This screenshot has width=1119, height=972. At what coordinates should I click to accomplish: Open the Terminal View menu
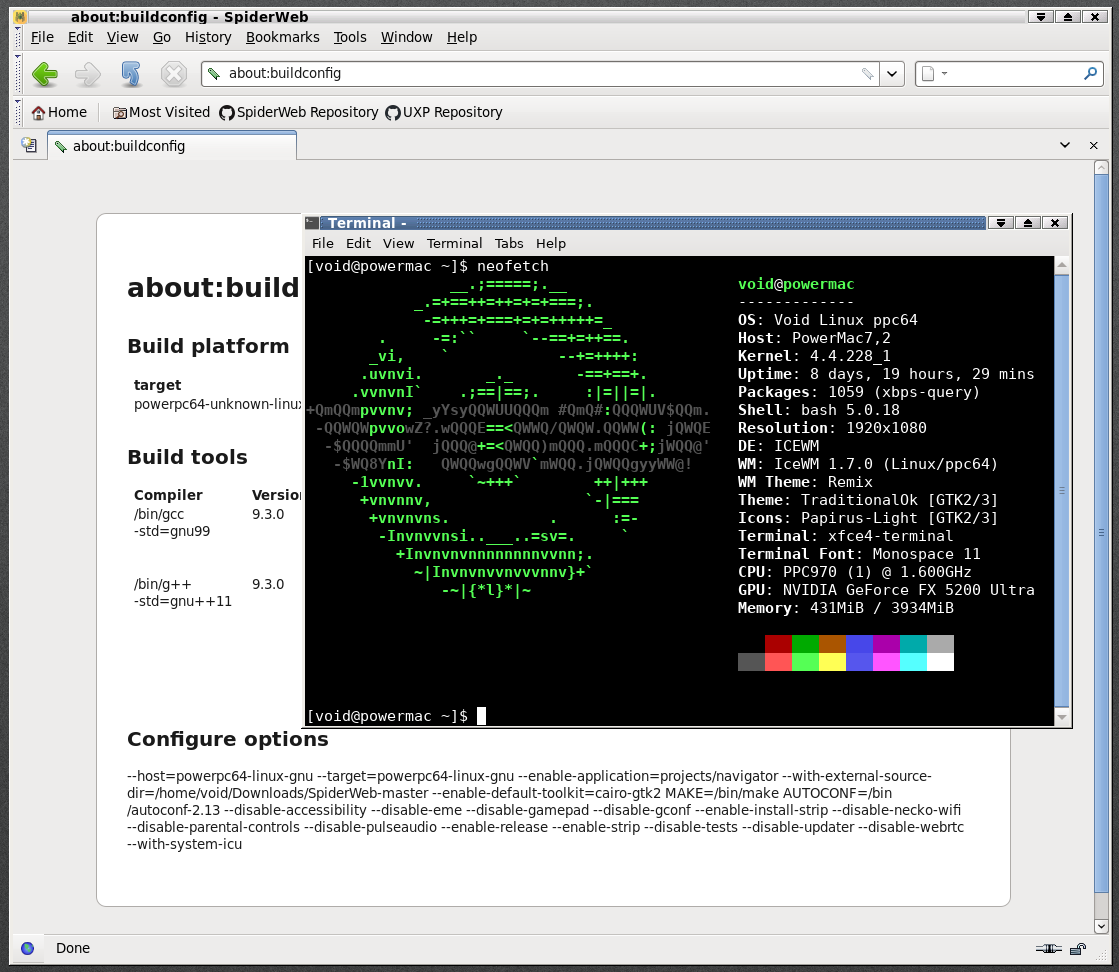(x=398, y=243)
